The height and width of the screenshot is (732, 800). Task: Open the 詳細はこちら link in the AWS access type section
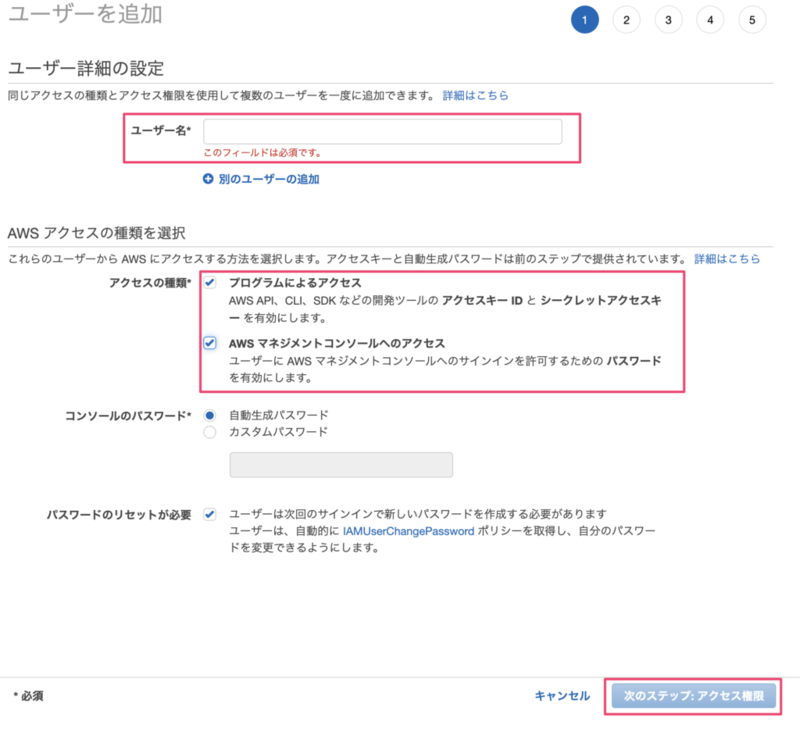click(727, 259)
